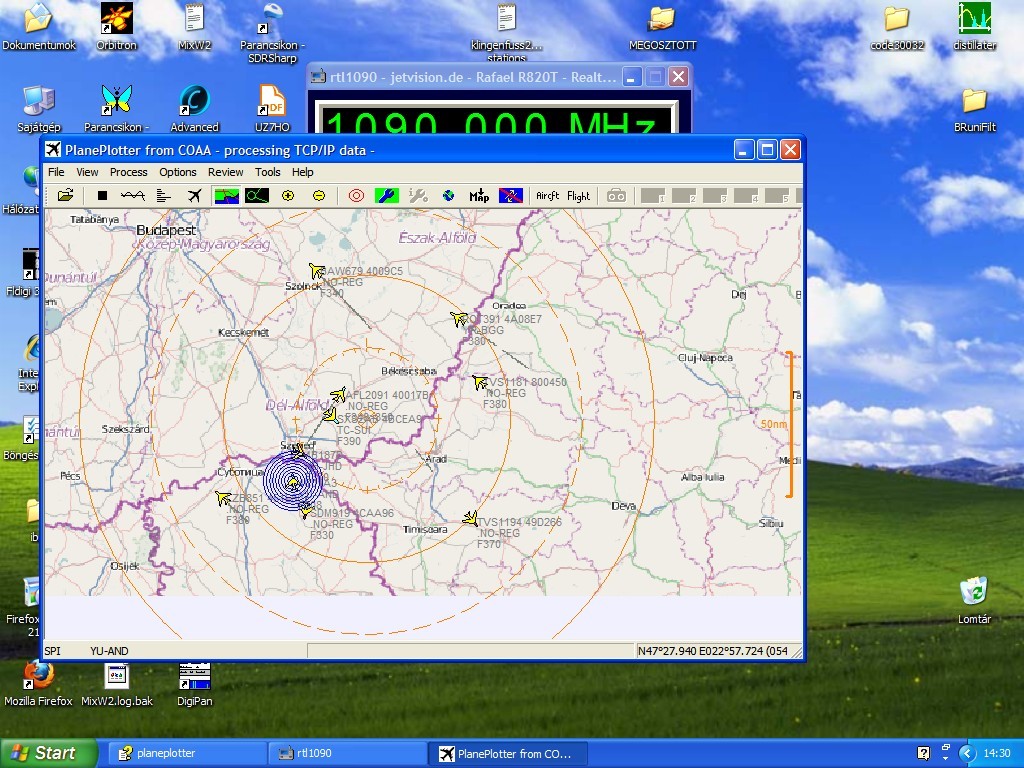This screenshot has height=768, width=1024.
Task: Switch to the signal waveform view
Action: click(133, 195)
